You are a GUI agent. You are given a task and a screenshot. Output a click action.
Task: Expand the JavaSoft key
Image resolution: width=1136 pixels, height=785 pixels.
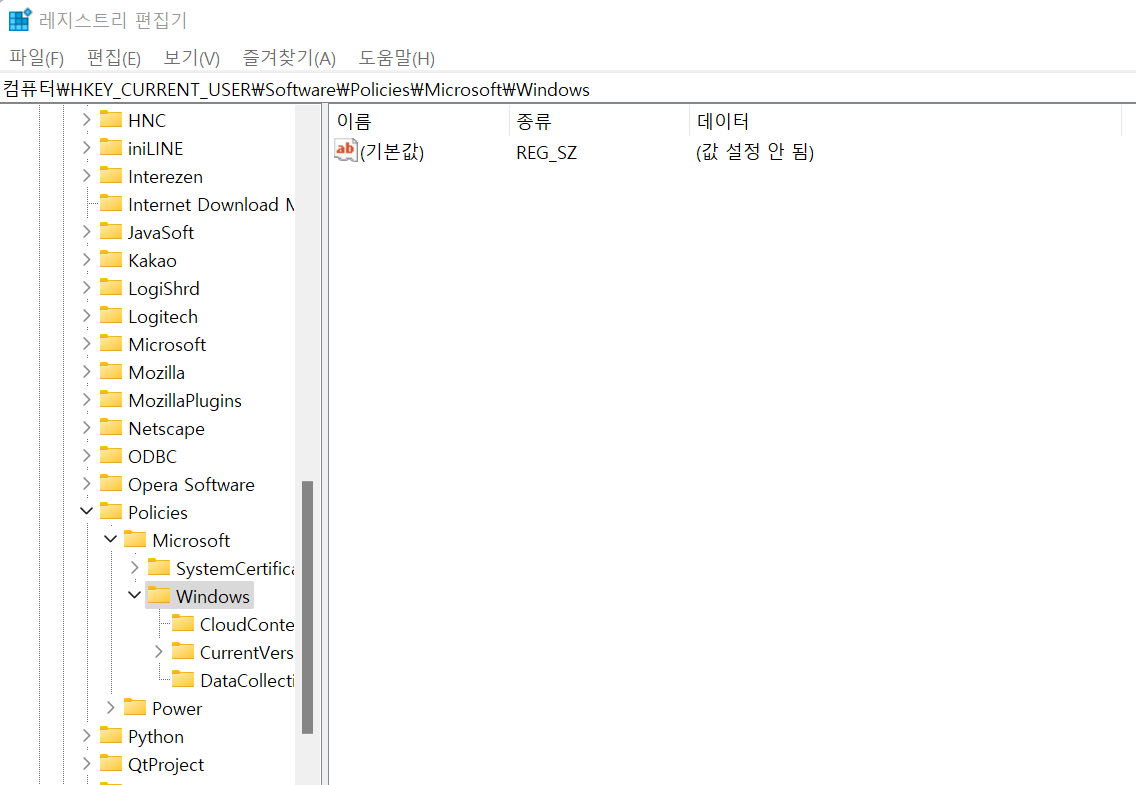pos(86,232)
